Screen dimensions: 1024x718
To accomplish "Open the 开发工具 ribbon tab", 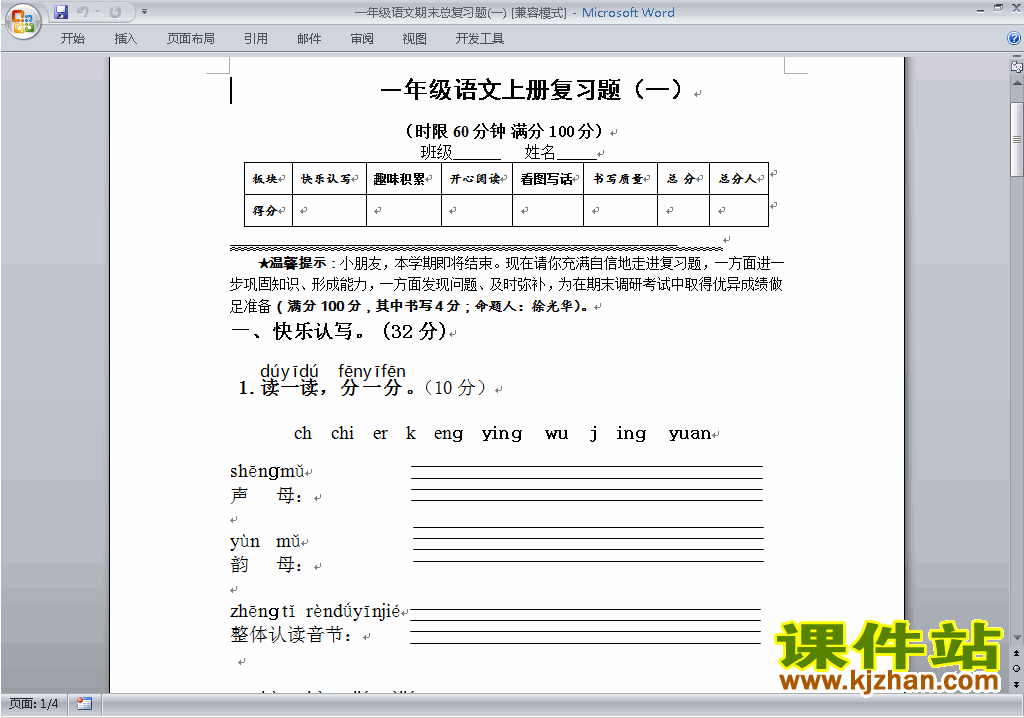I will [x=479, y=39].
